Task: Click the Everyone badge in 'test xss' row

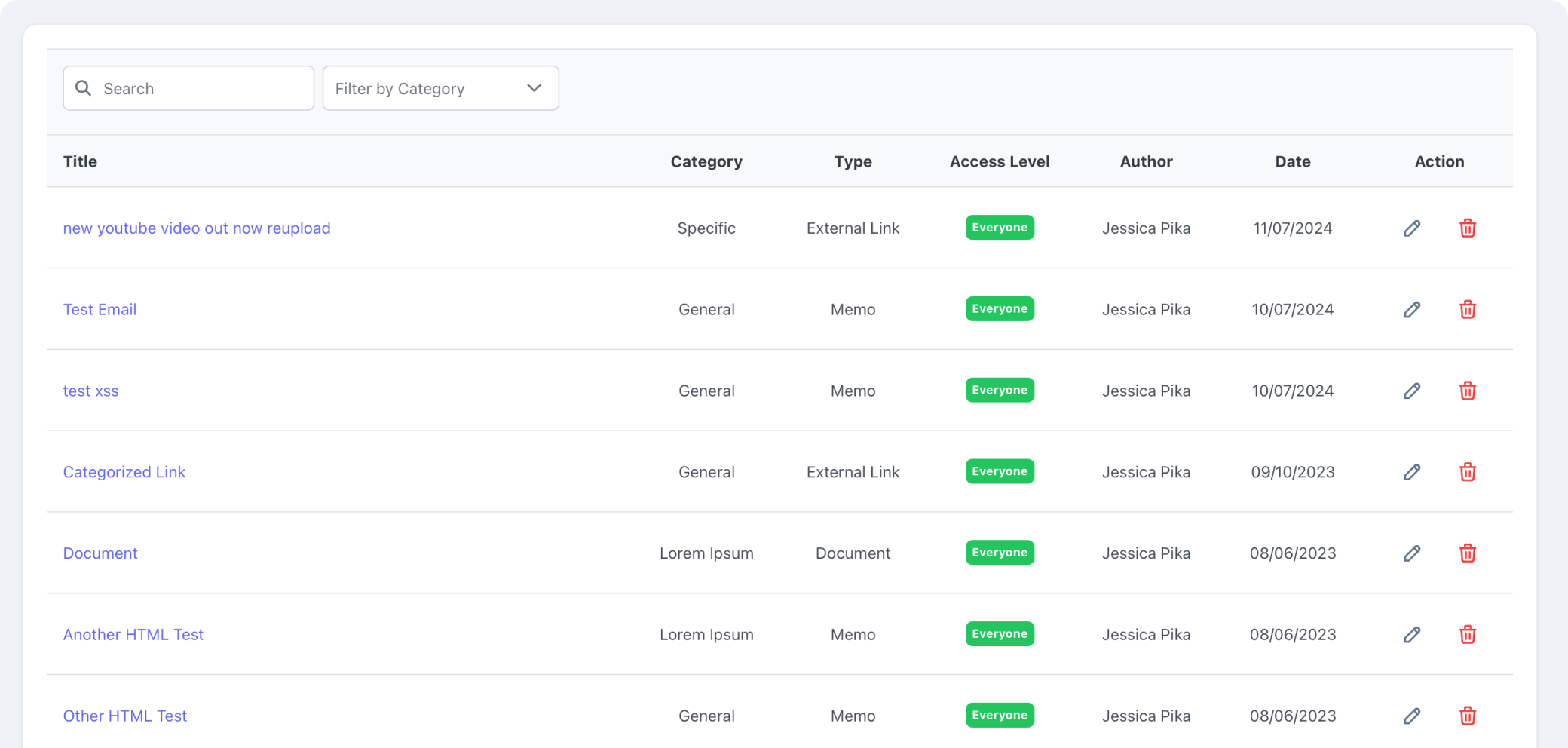Action: (x=1000, y=391)
